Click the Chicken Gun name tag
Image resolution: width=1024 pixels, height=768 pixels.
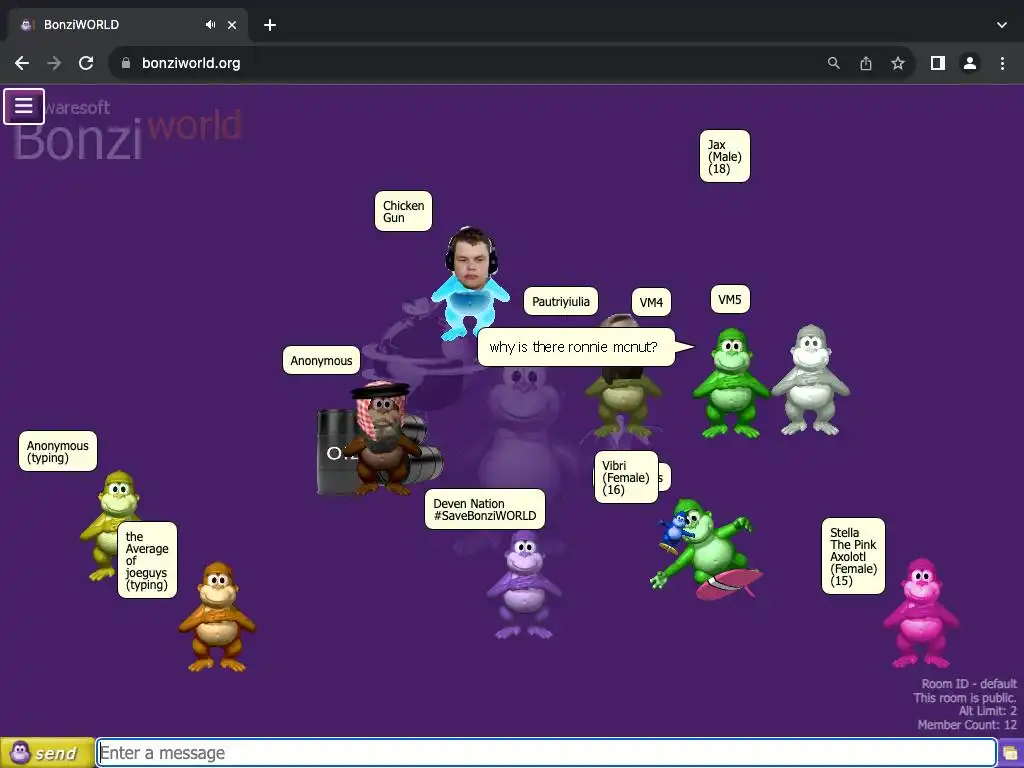tap(403, 211)
